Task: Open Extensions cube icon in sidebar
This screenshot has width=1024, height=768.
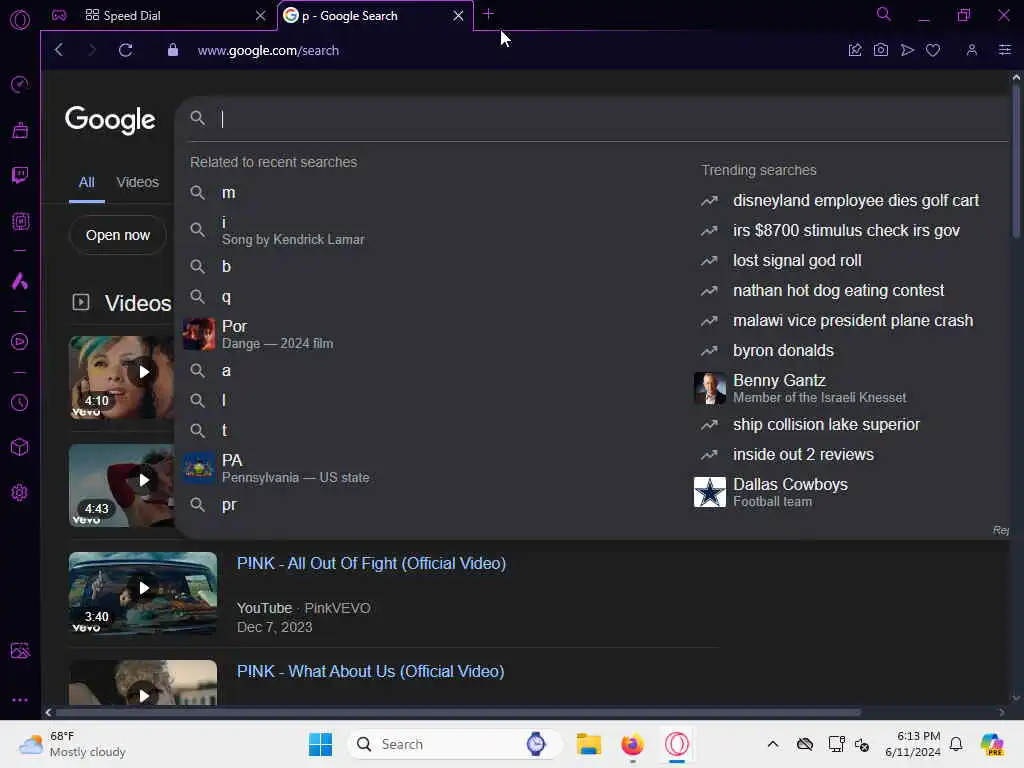Action: (20, 447)
